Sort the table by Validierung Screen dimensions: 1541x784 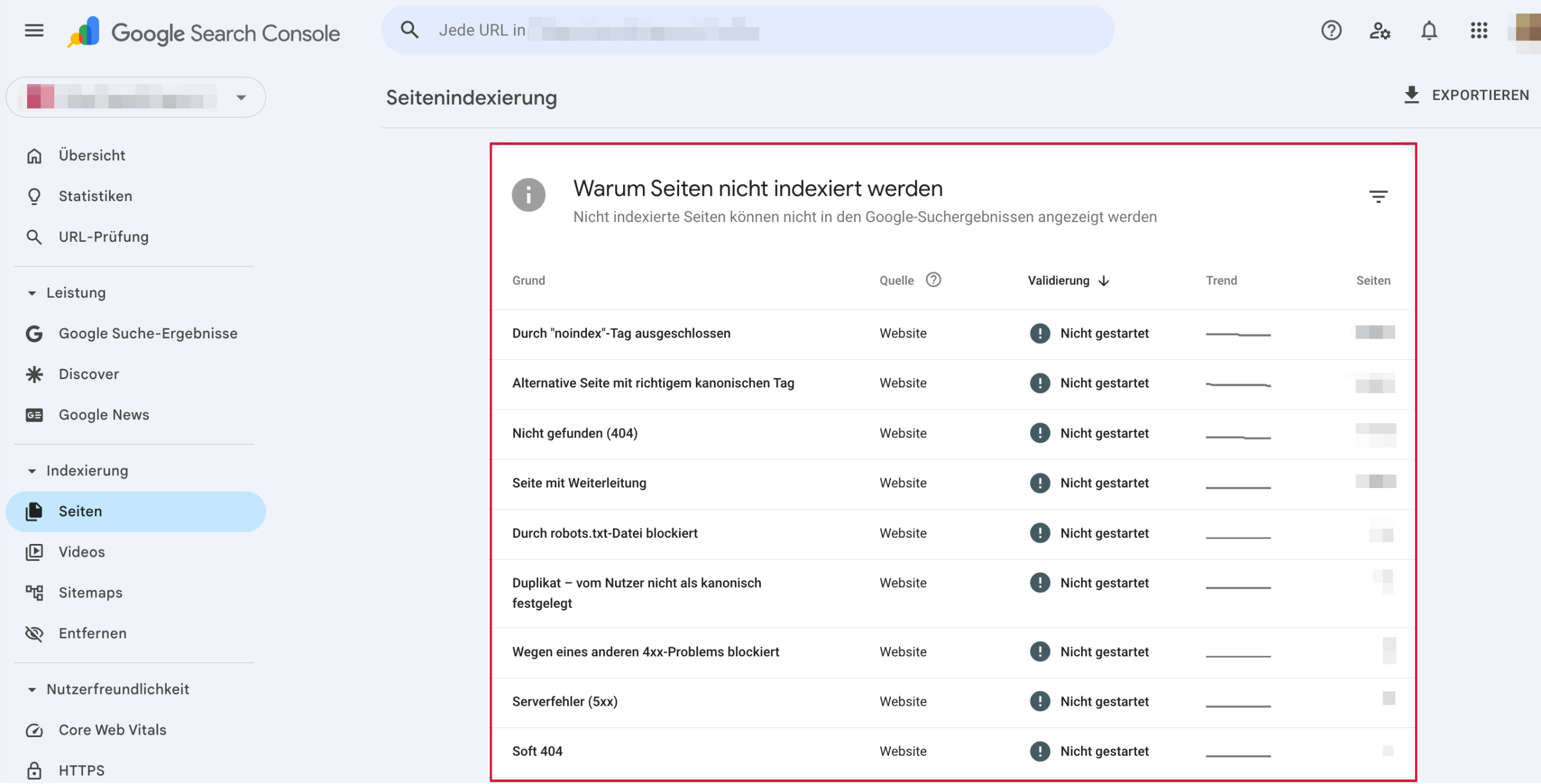click(1067, 280)
